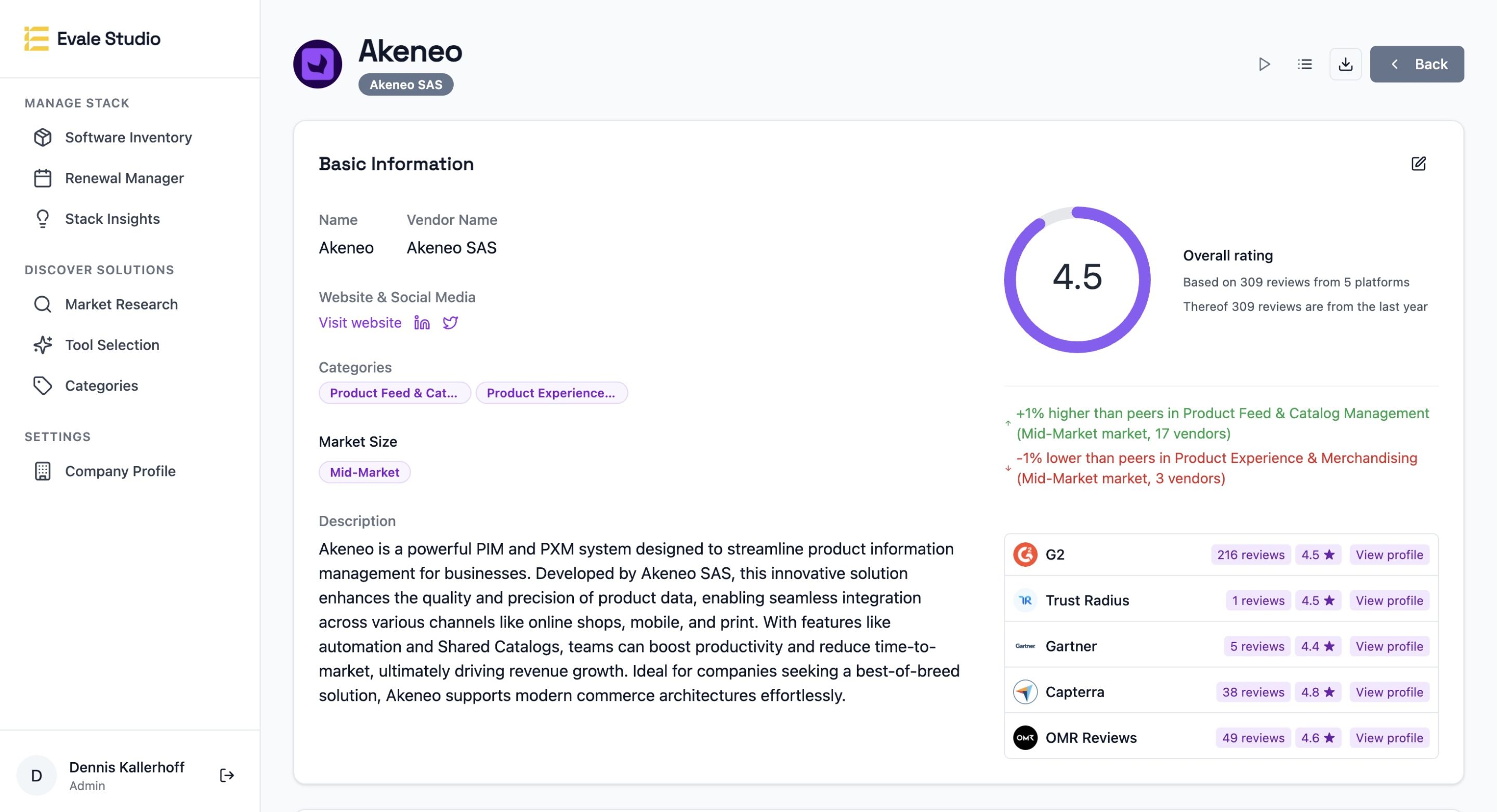Open the Visit website link
This screenshot has height=812, width=1497.
coord(360,323)
